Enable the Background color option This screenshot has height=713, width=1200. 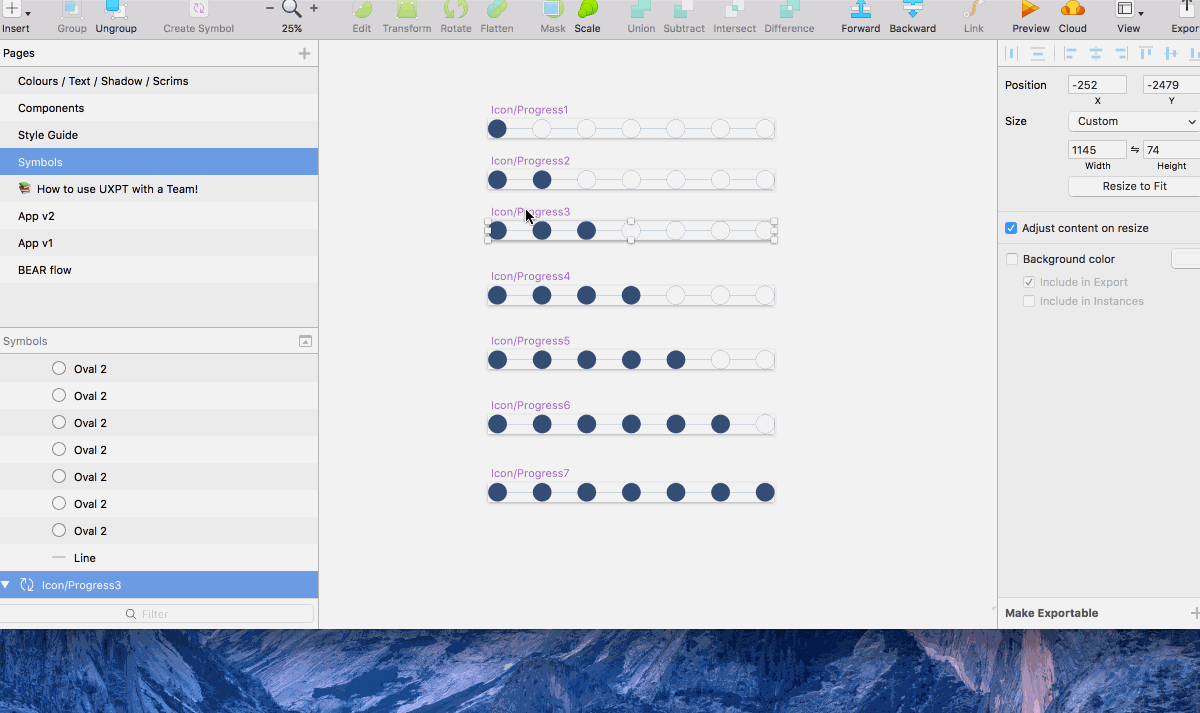[x=1012, y=259]
